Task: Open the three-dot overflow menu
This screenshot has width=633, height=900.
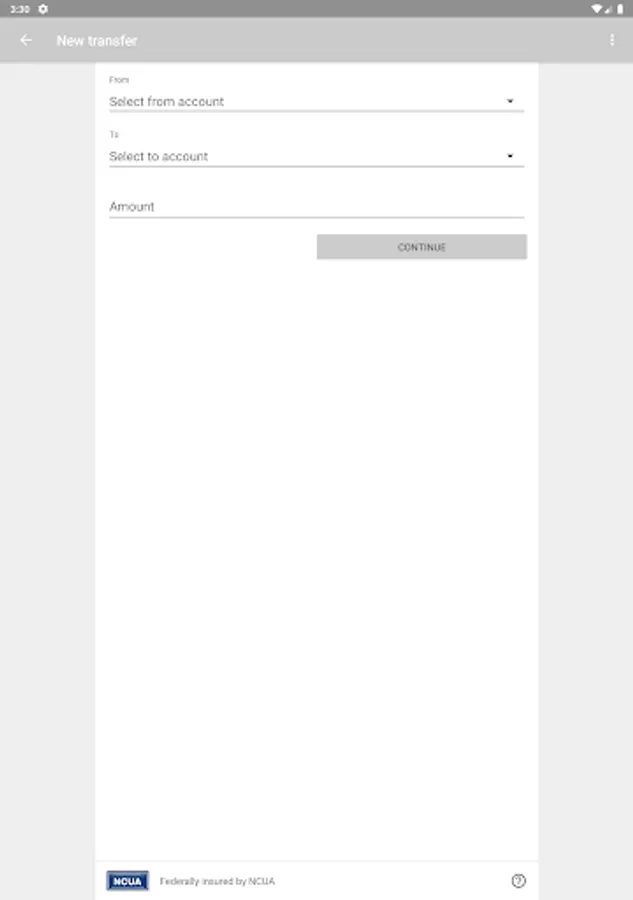Action: click(612, 40)
